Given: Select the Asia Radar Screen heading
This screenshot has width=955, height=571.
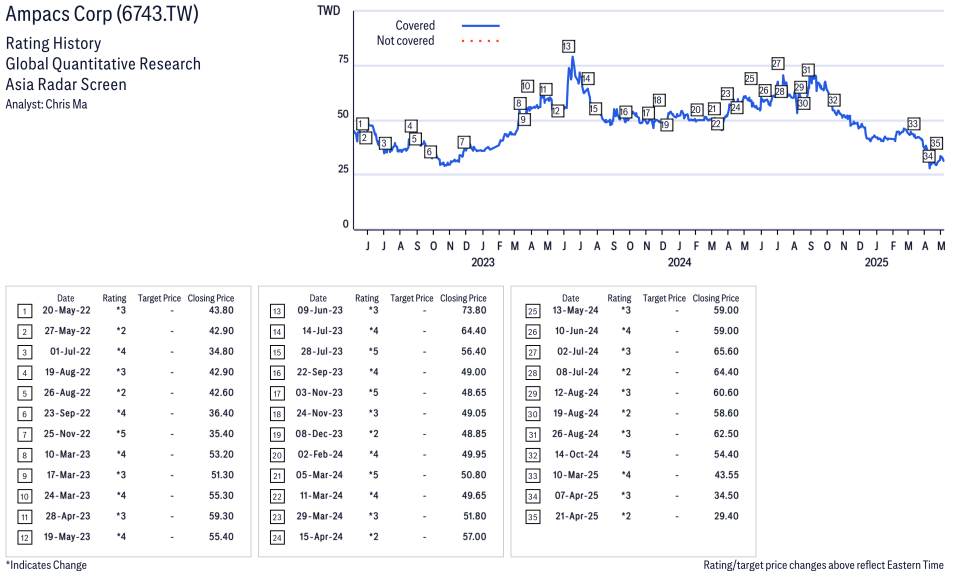Looking at the screenshot, I should click(66, 84).
